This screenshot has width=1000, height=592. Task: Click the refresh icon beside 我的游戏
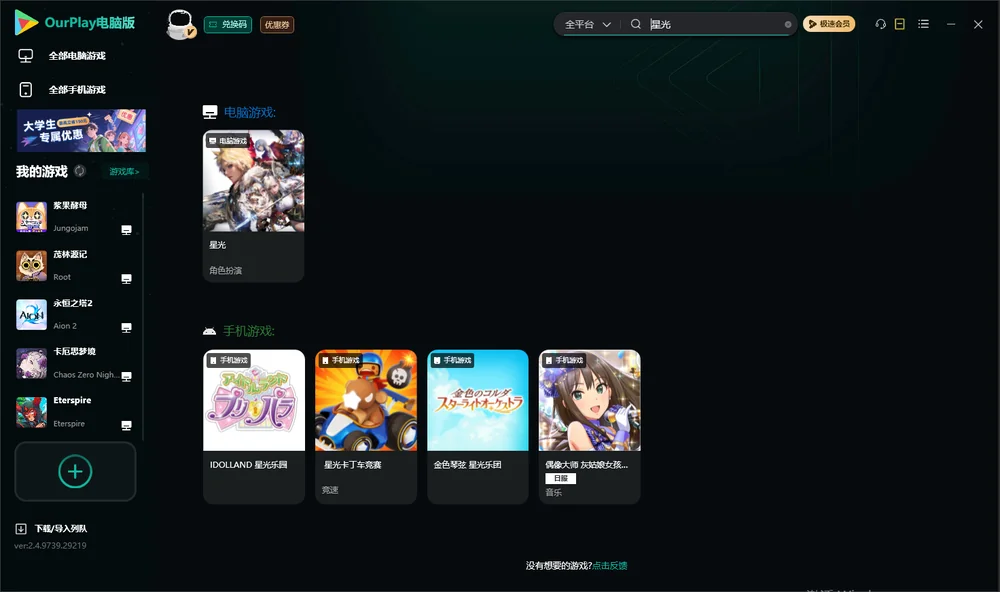click(x=80, y=171)
